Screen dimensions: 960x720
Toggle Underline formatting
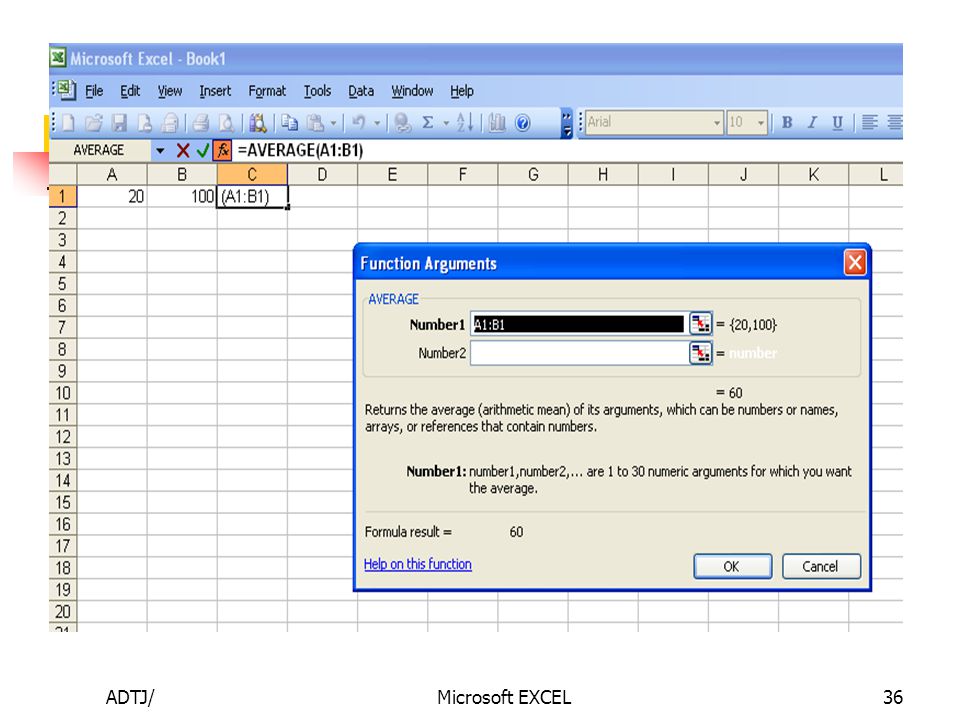[x=838, y=123]
